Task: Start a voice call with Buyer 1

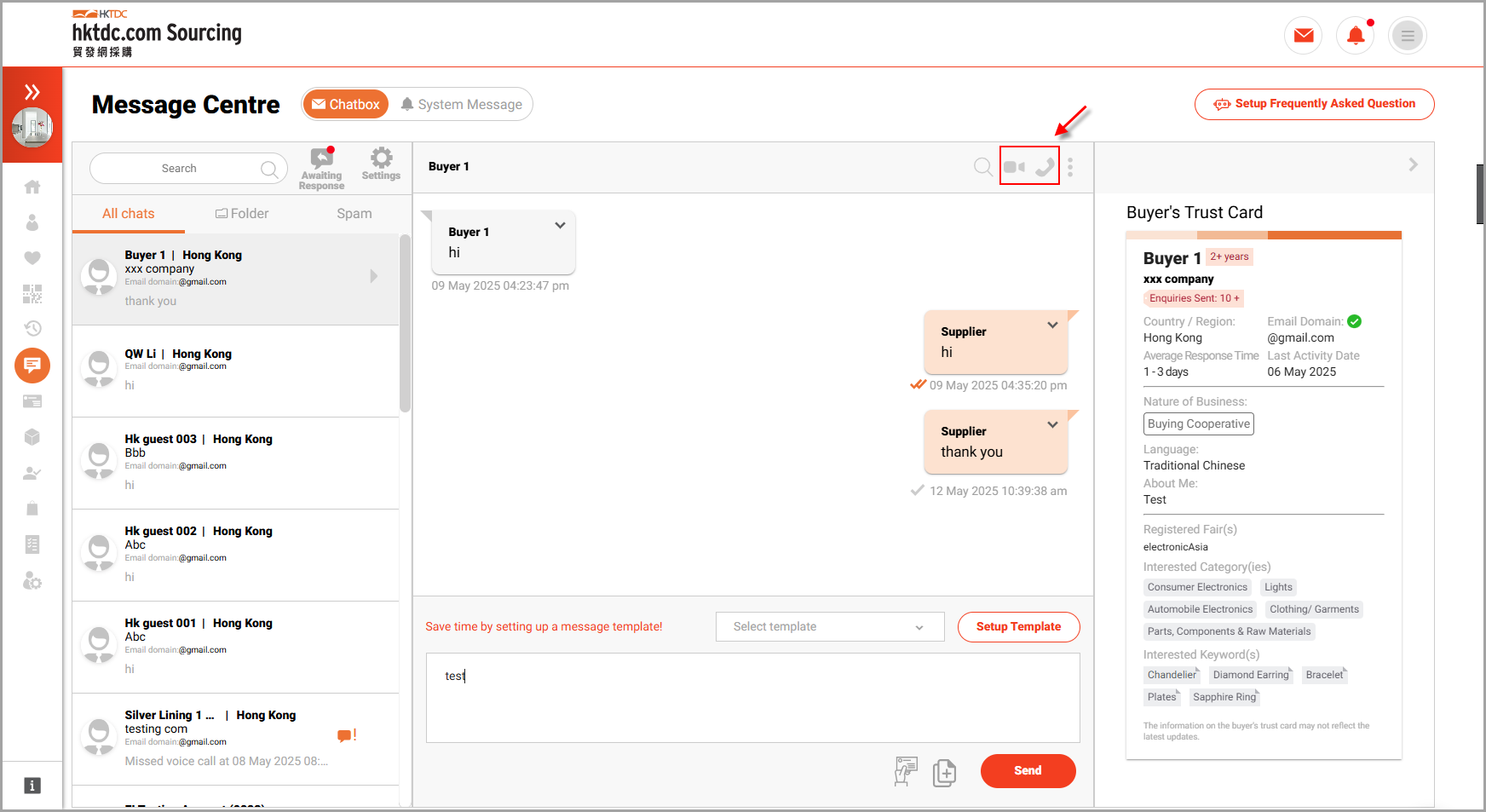Action: (1045, 167)
